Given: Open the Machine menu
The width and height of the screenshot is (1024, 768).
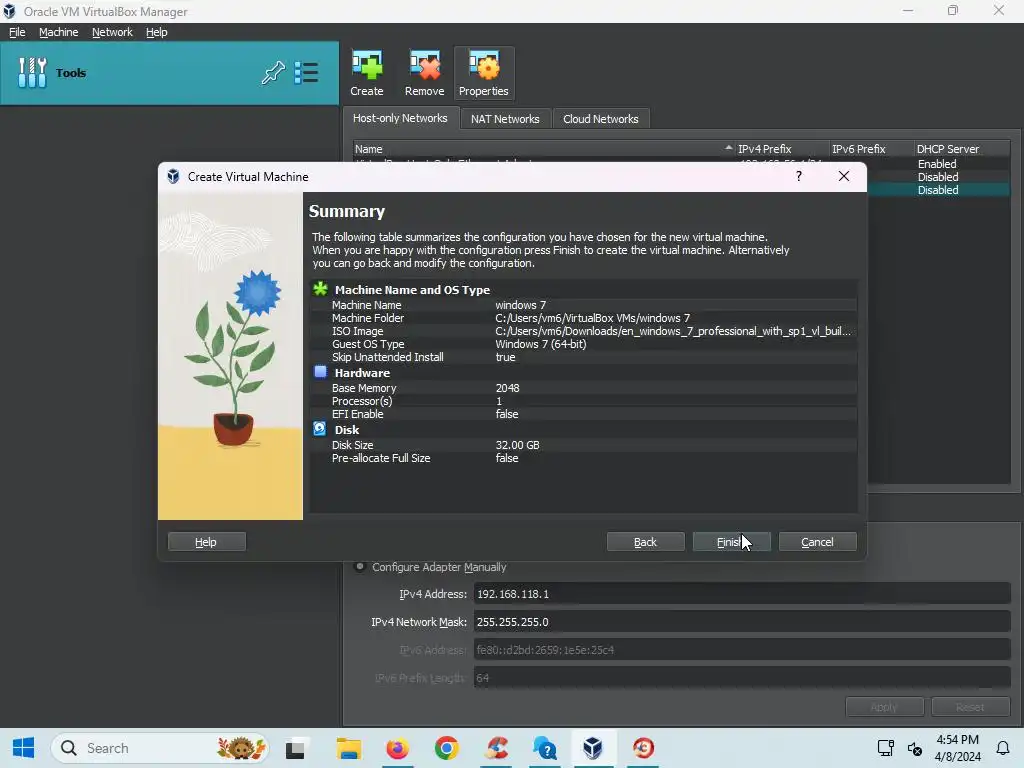Looking at the screenshot, I should pyautogui.click(x=58, y=32).
